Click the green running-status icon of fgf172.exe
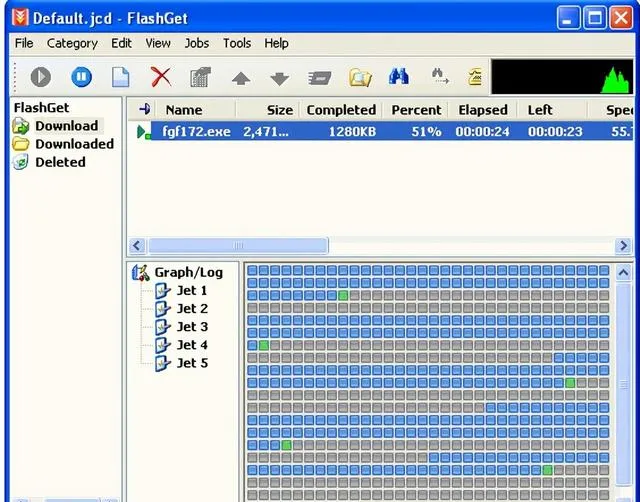 point(143,132)
